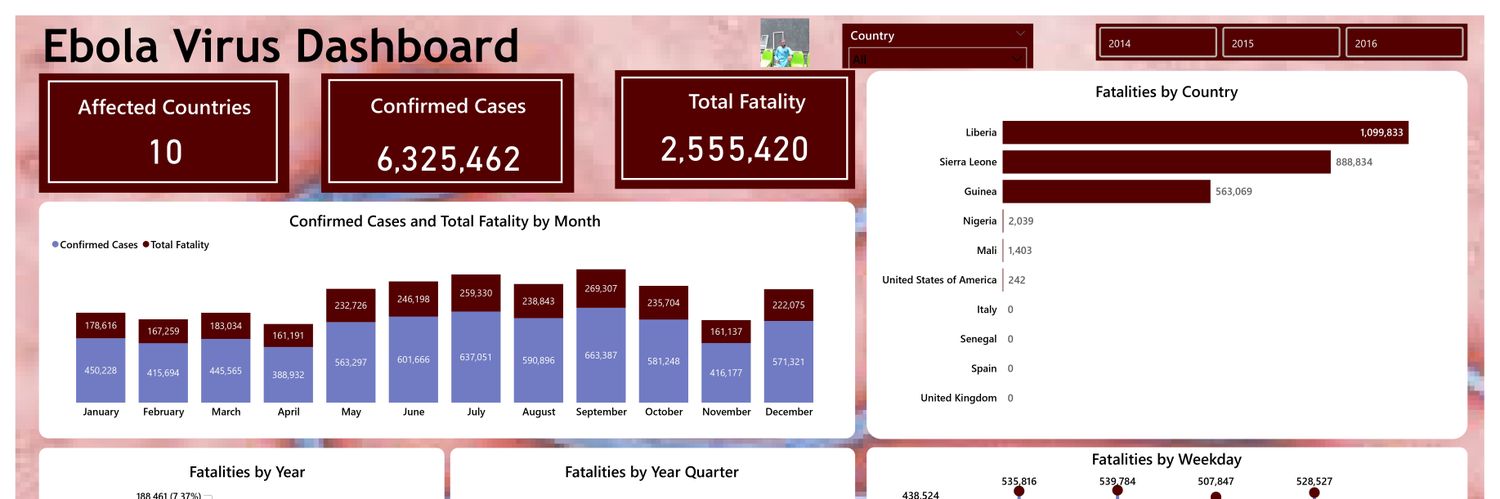Select November's fatality segment 161,137
The width and height of the screenshot is (1500, 499).
click(x=726, y=331)
